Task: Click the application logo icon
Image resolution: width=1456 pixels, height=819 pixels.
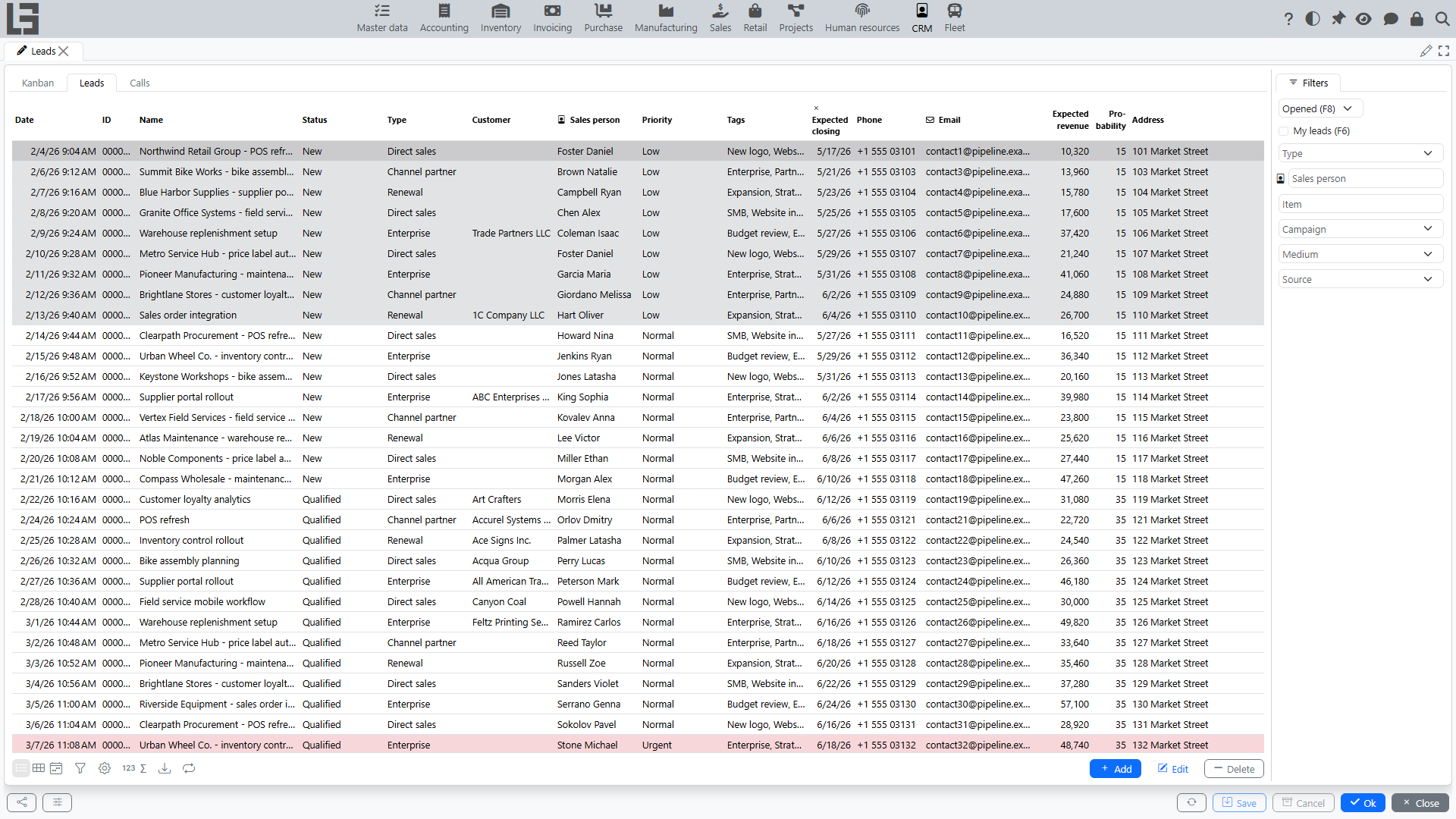Action: [23, 18]
